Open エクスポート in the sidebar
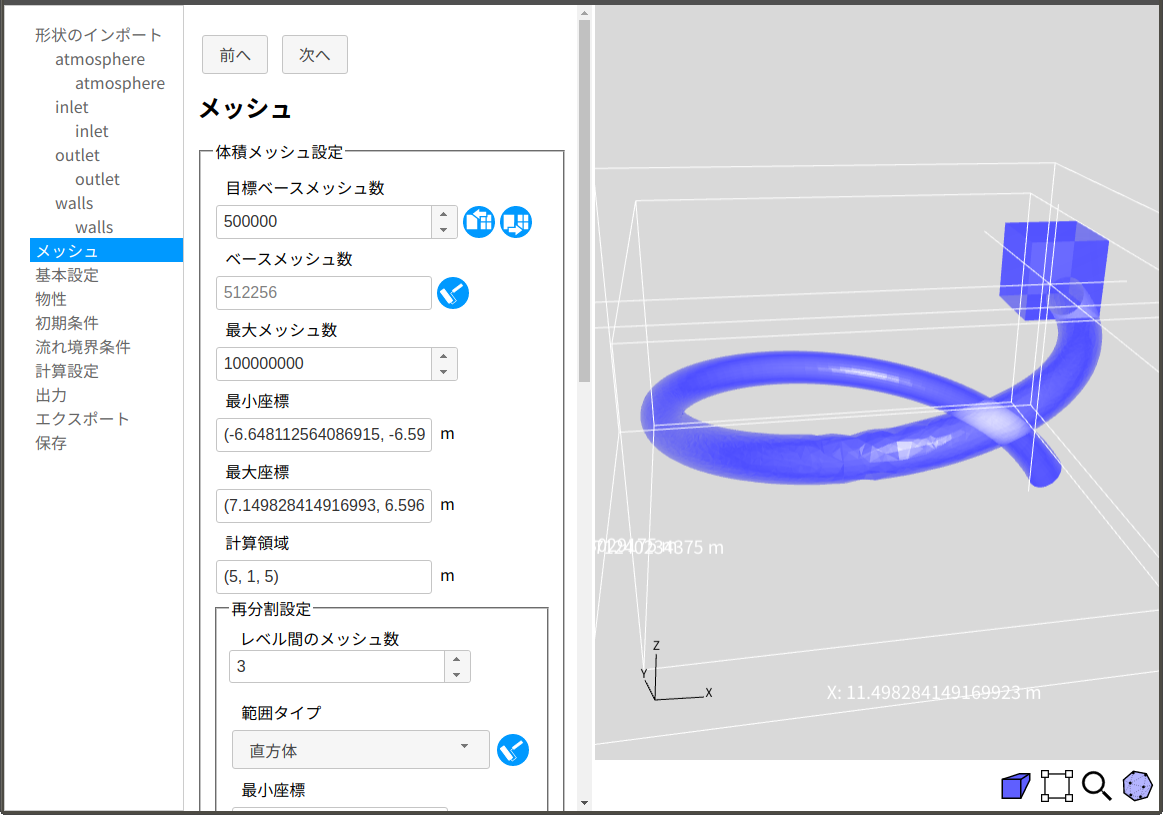This screenshot has width=1163, height=815. pyautogui.click(x=82, y=419)
